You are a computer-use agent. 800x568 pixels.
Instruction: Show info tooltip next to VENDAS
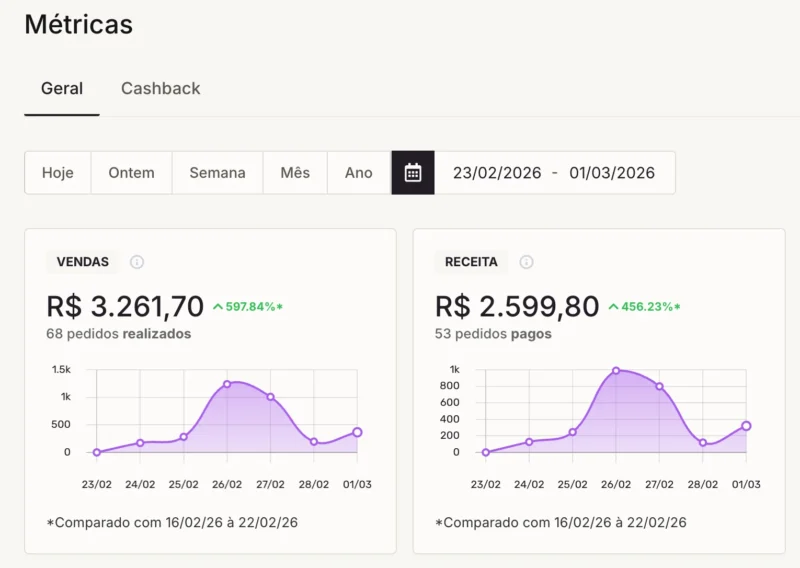(137, 262)
